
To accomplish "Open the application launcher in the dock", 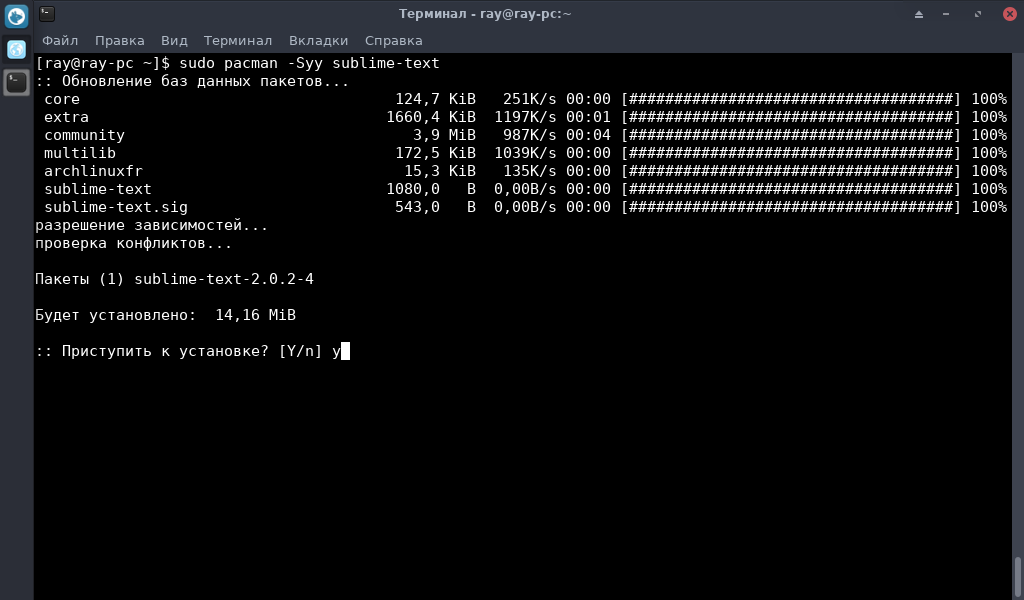I will click(x=16, y=16).
